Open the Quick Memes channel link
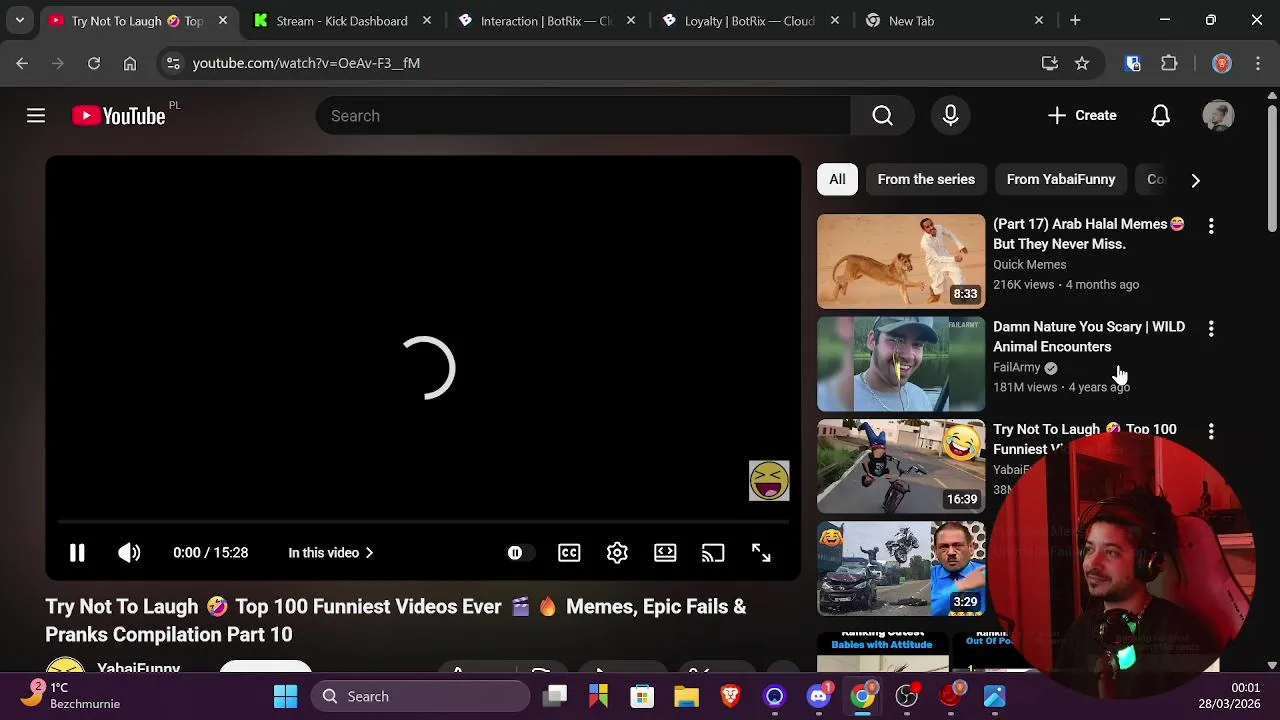This screenshot has height=720, width=1280. (x=1029, y=265)
